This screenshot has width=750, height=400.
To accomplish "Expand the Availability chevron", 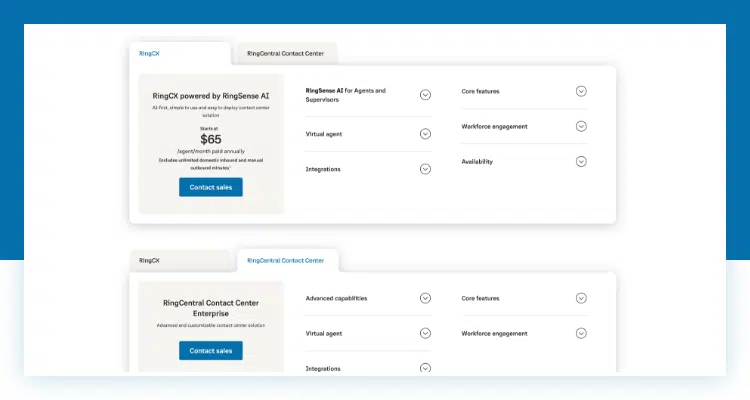I will click(x=581, y=161).
